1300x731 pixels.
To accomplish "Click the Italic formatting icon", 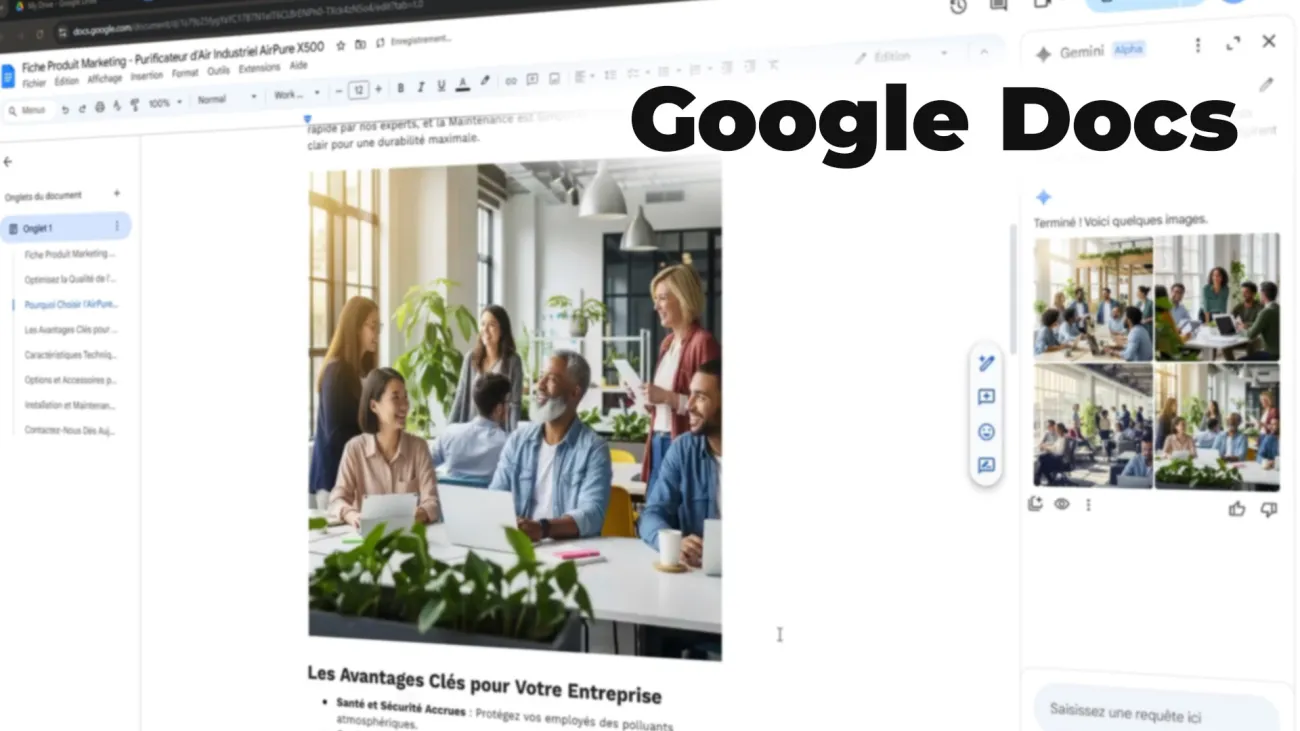I will coord(421,88).
